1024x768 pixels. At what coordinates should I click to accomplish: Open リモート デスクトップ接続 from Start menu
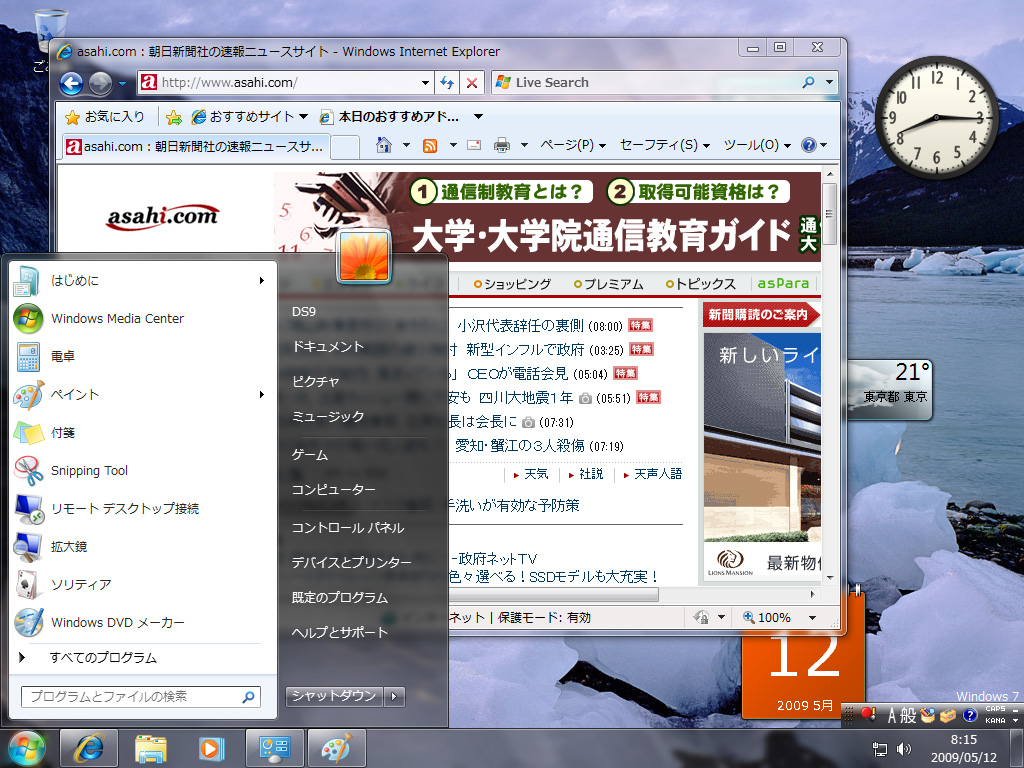[x=140, y=509]
